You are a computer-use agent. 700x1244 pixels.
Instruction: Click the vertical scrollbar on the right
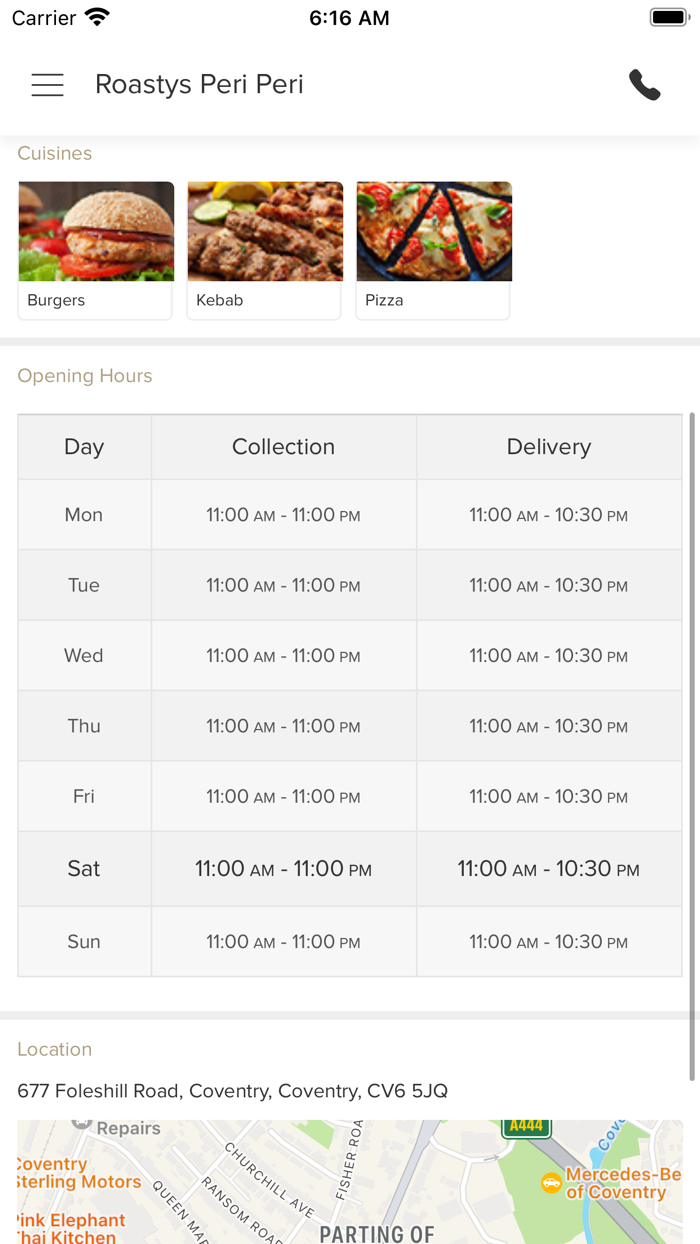click(x=692, y=745)
